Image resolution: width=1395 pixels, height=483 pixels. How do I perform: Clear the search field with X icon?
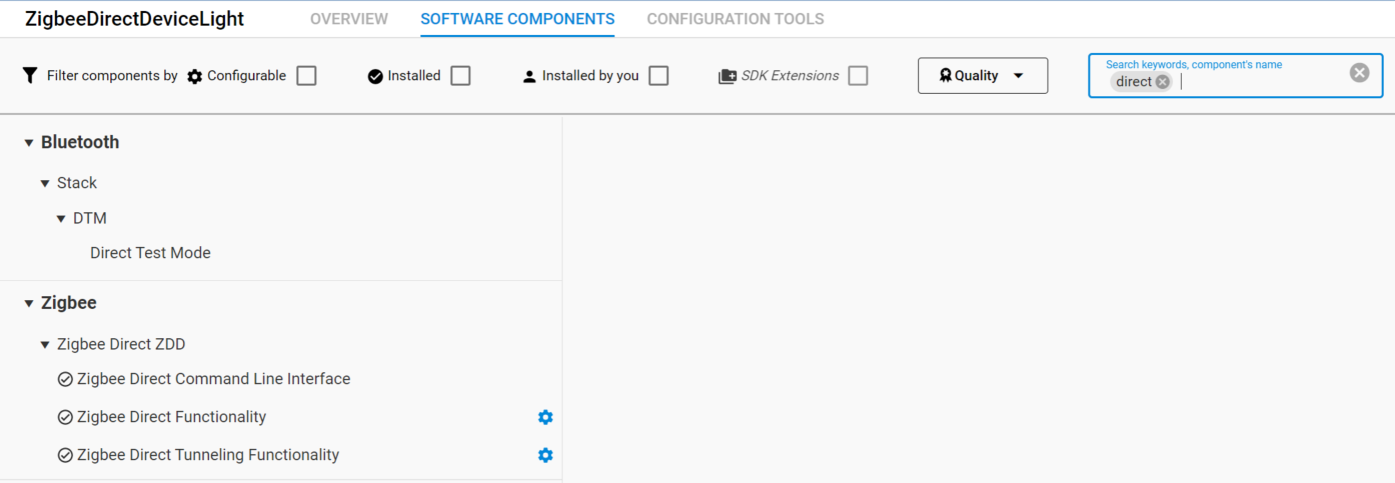[1359, 72]
